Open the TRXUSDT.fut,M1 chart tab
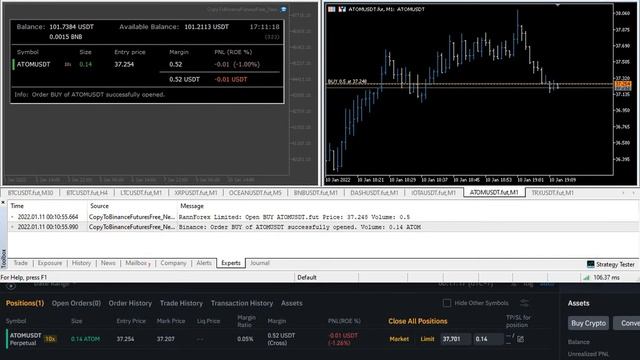Viewport: 640px width, 360px height. pos(552,193)
